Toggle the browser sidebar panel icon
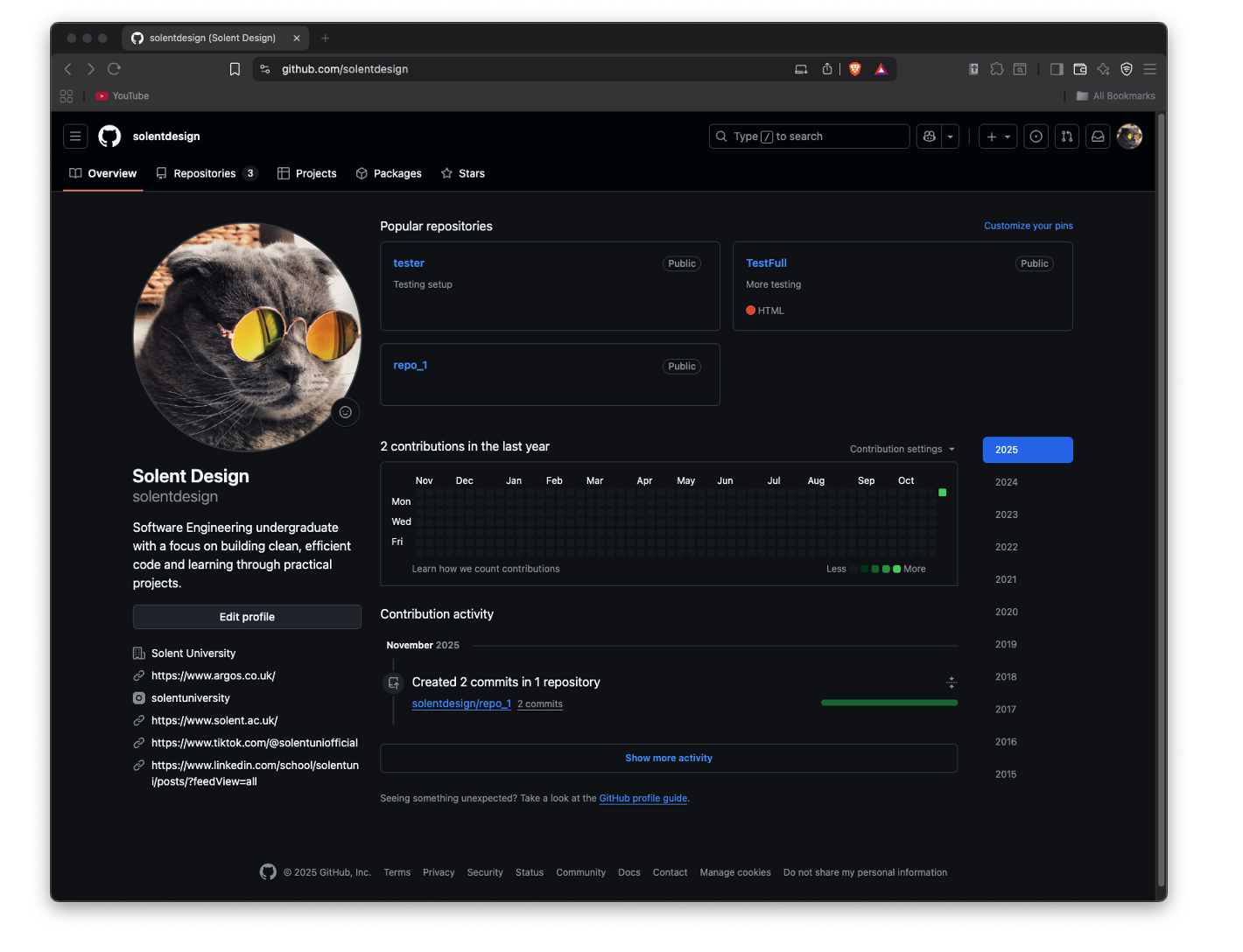 click(1057, 69)
